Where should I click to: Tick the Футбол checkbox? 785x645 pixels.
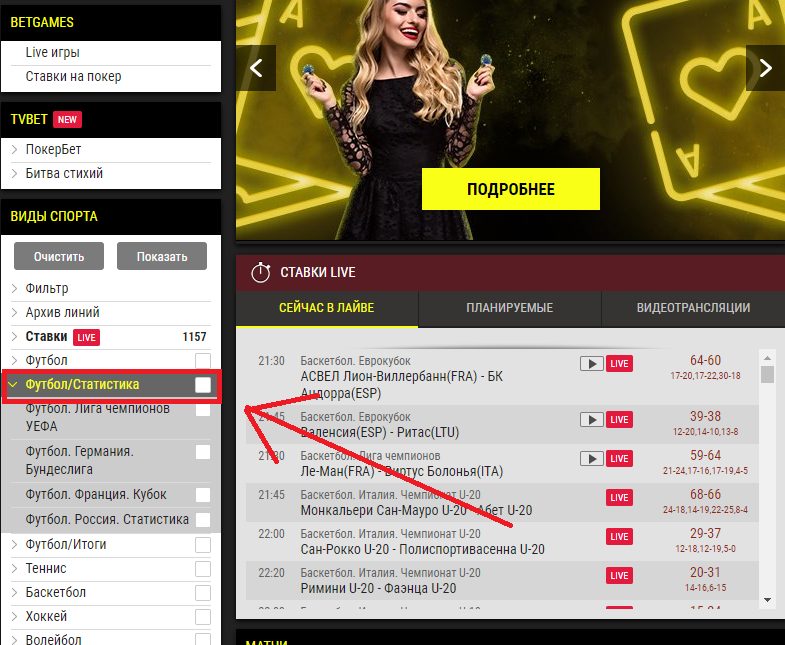(x=203, y=361)
